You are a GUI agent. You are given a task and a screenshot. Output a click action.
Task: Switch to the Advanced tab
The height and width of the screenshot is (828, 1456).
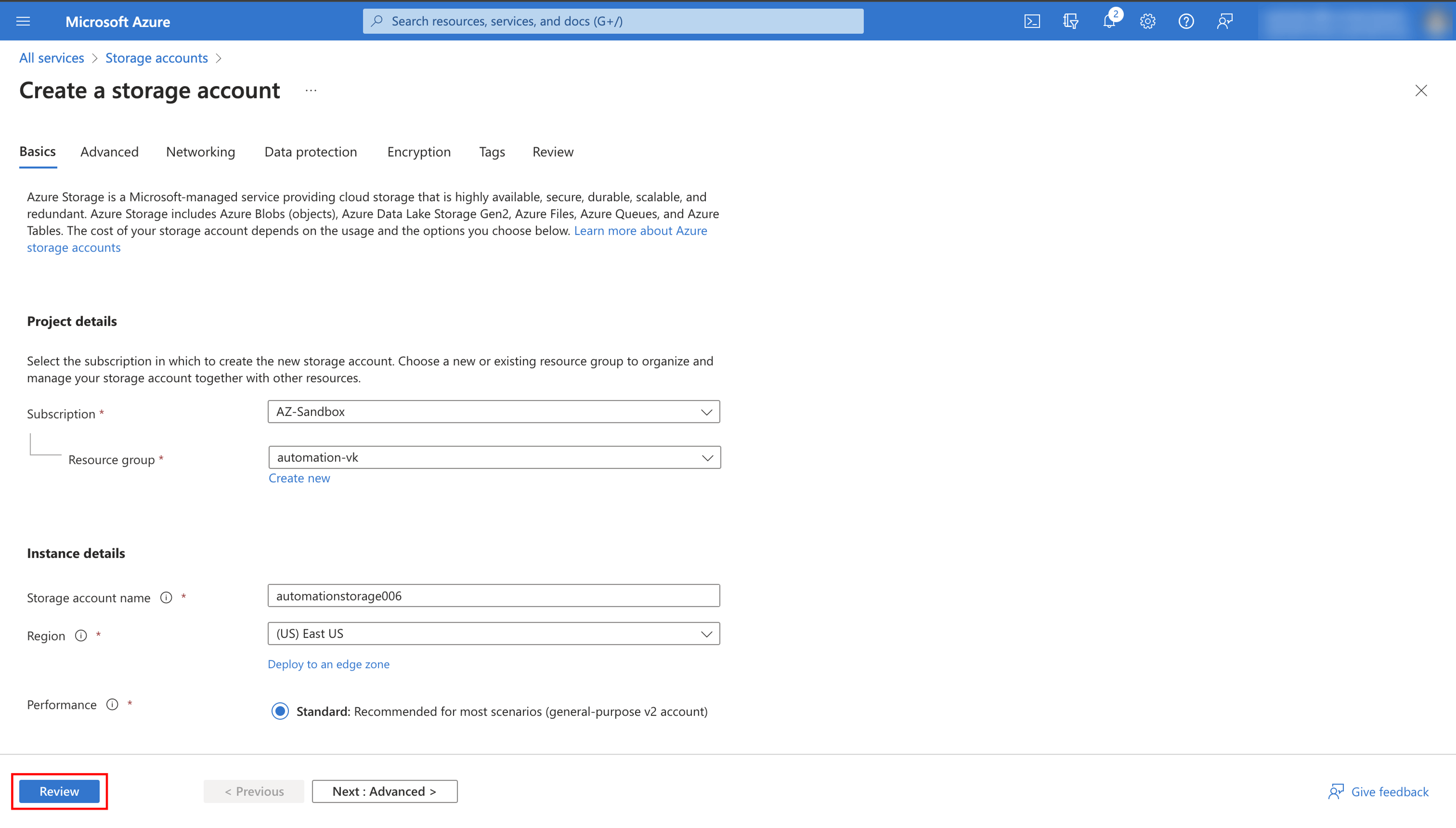109,152
